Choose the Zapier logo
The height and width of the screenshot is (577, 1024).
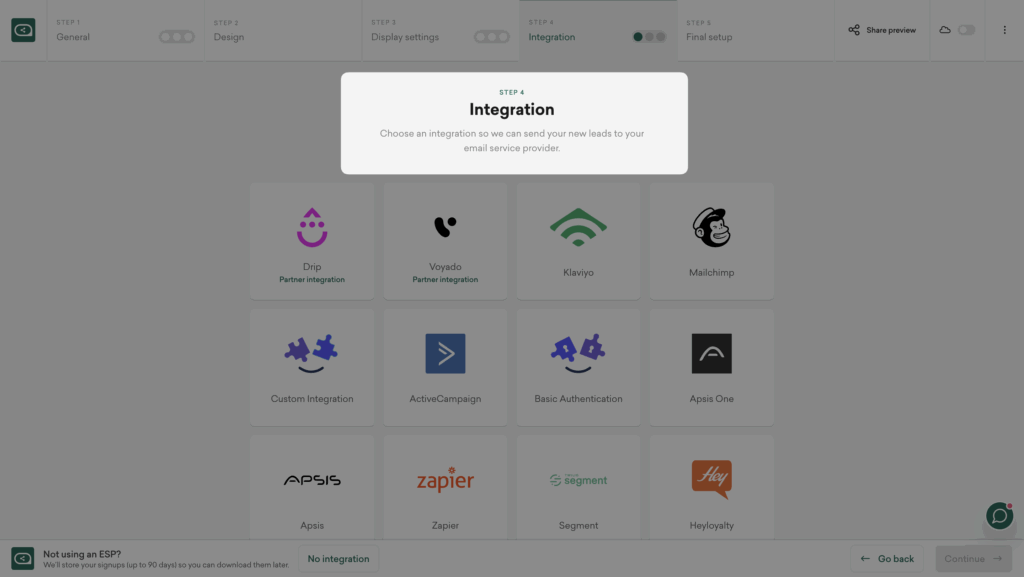[445, 480]
